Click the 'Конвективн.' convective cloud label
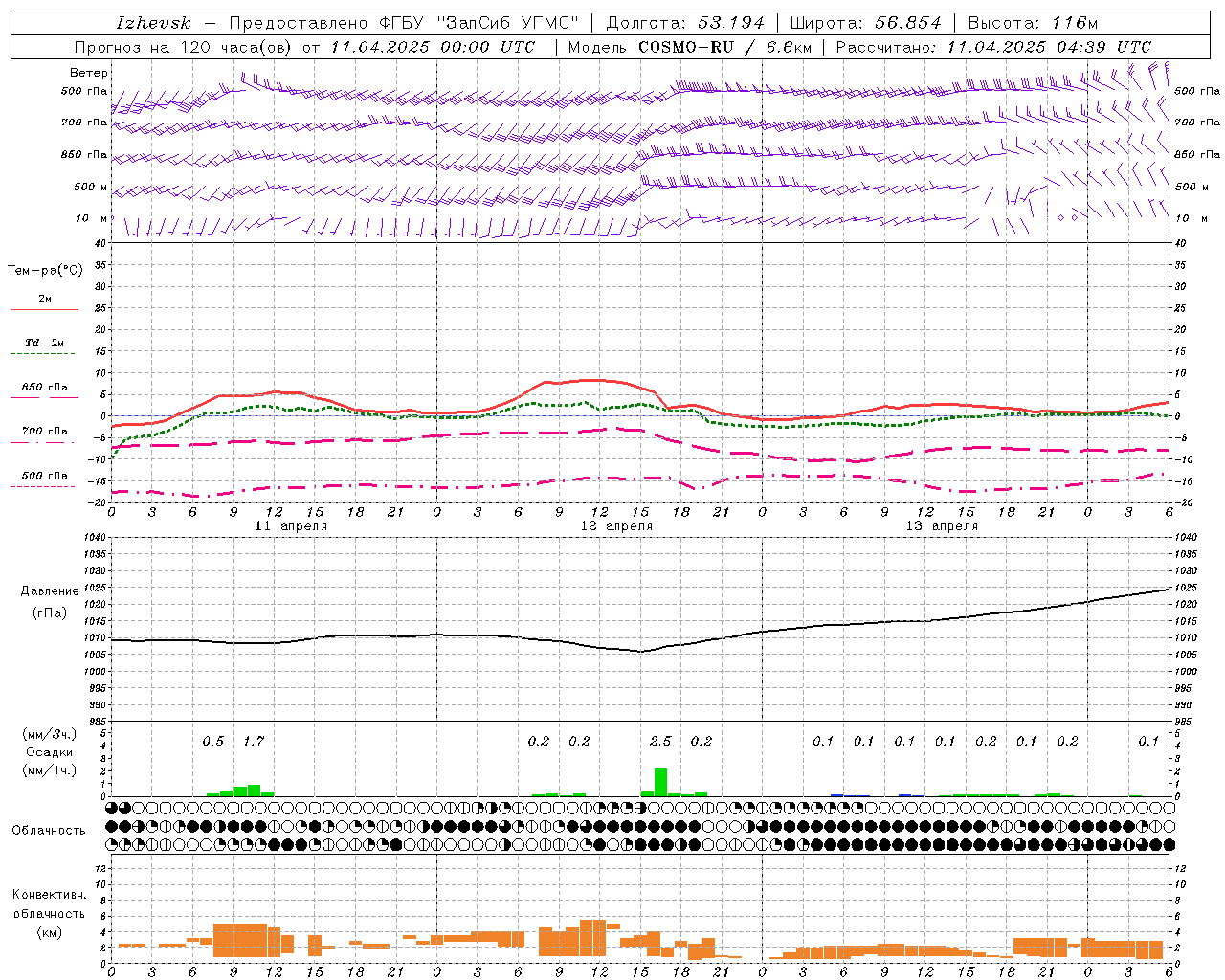This screenshot has height=980, width=1225. point(49,895)
